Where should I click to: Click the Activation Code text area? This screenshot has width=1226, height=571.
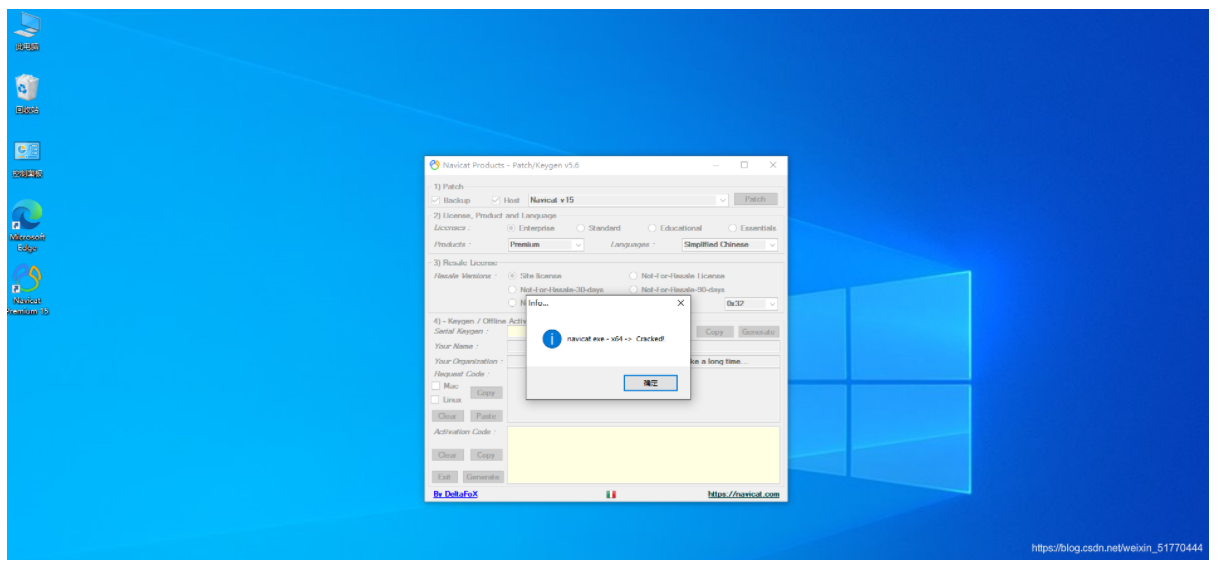[x=643, y=455]
